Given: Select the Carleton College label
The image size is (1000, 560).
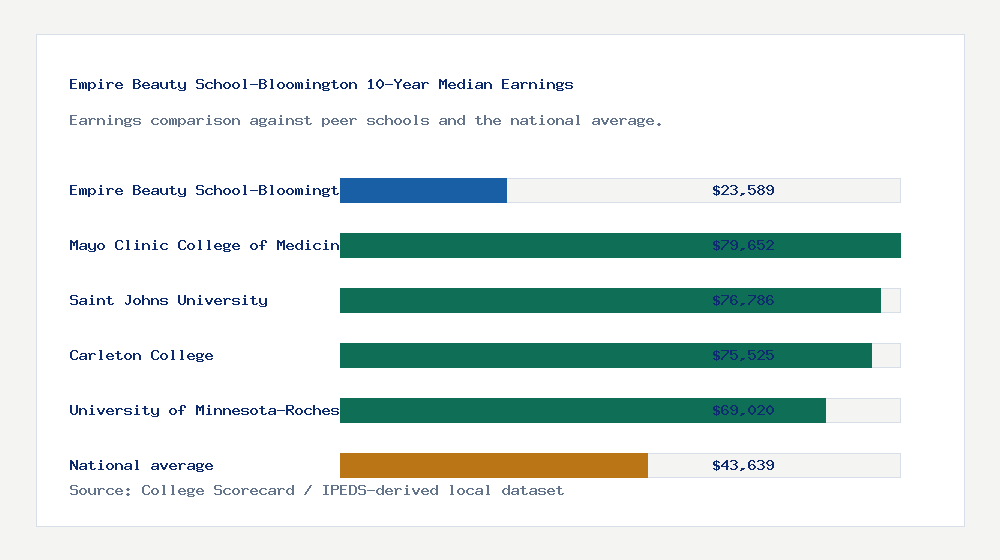Looking at the screenshot, I should (141, 355).
